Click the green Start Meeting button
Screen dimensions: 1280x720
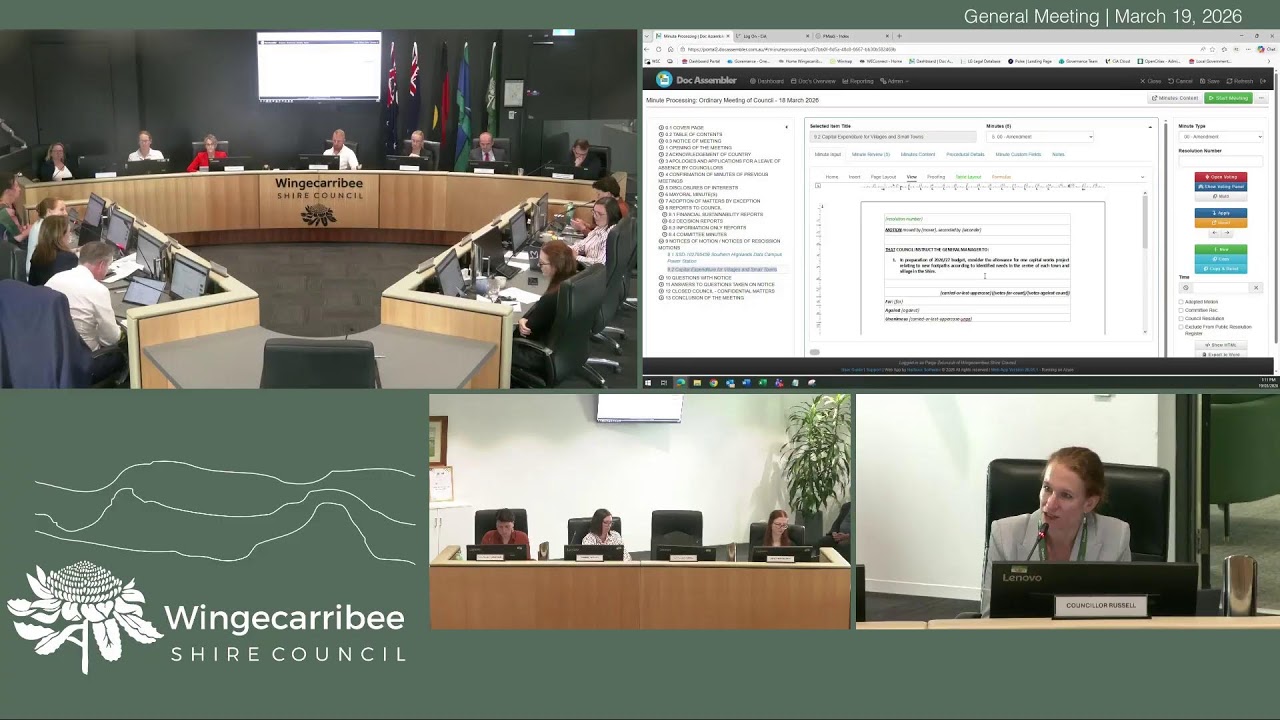1228,98
